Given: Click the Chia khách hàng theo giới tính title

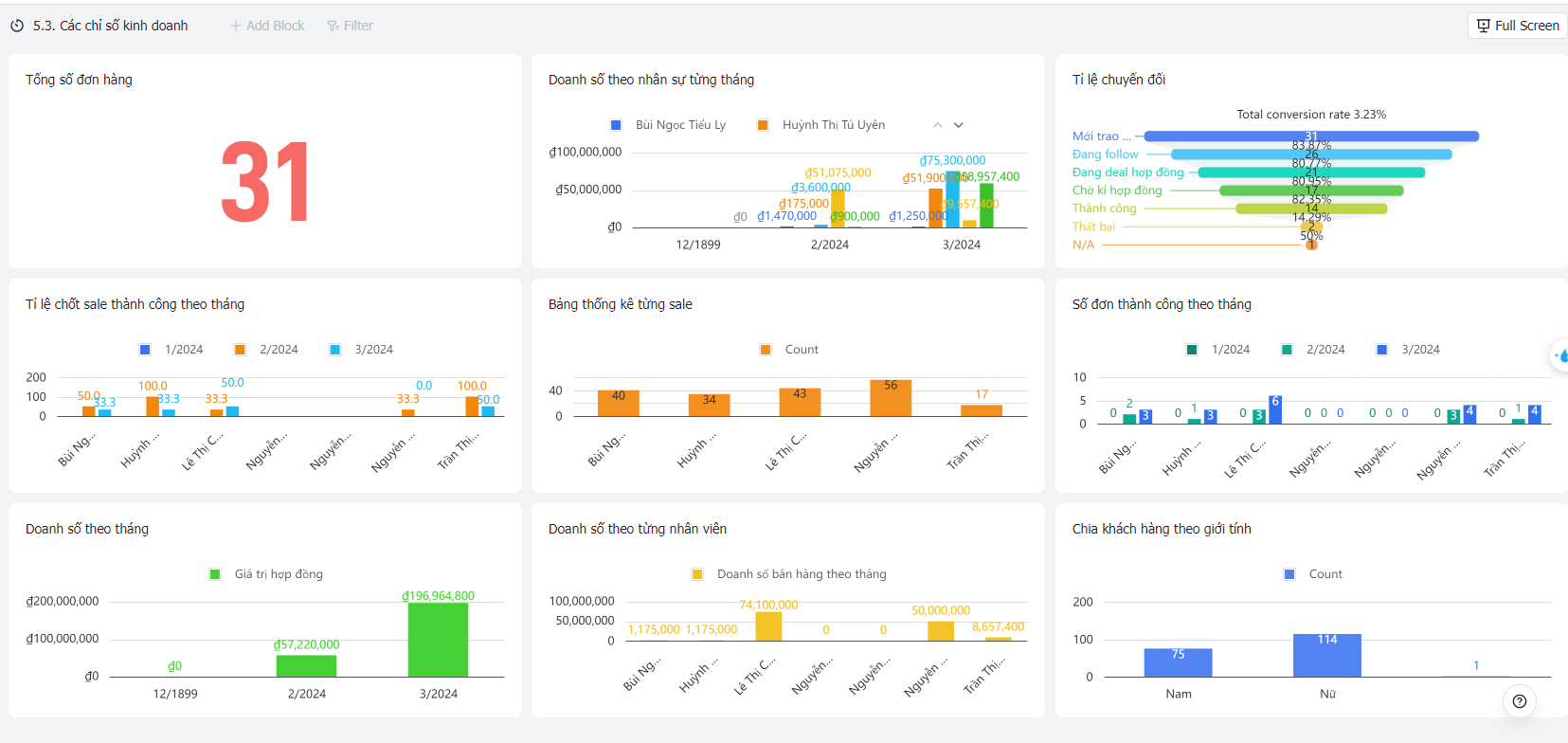Looking at the screenshot, I should click(x=1162, y=529).
